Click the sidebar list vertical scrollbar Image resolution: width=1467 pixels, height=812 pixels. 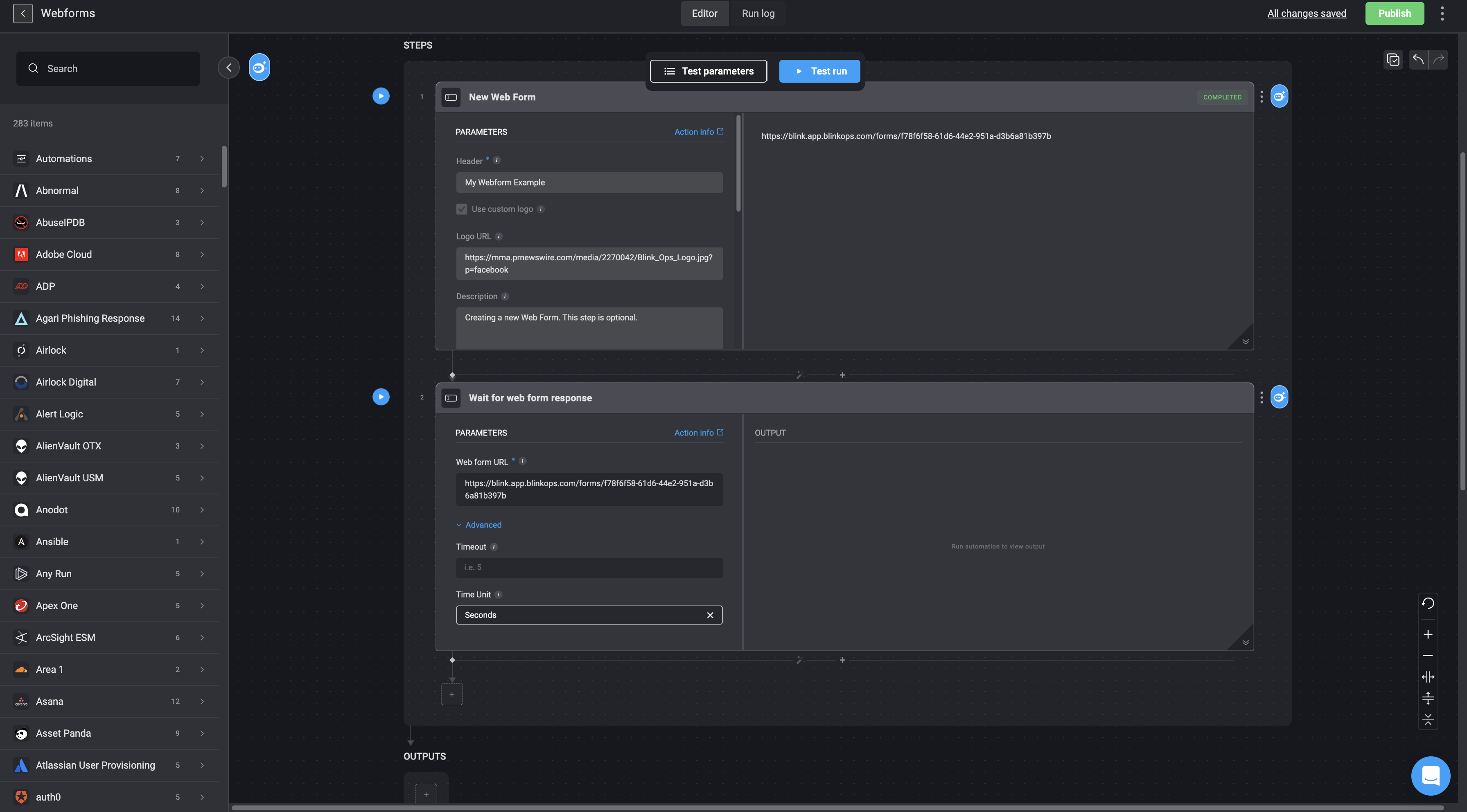224,166
